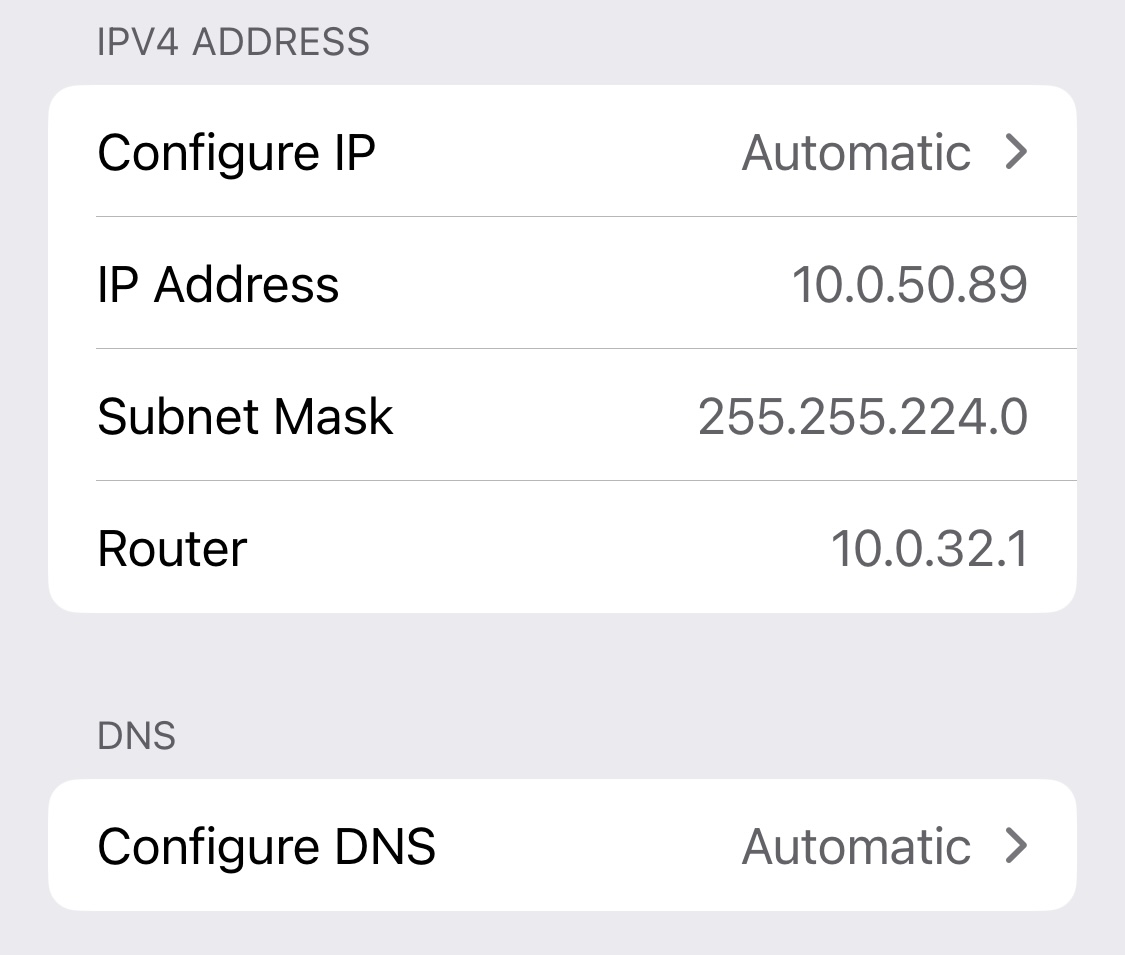The image size is (1125, 955).
Task: Click the DNS section header
Action: coord(136,735)
